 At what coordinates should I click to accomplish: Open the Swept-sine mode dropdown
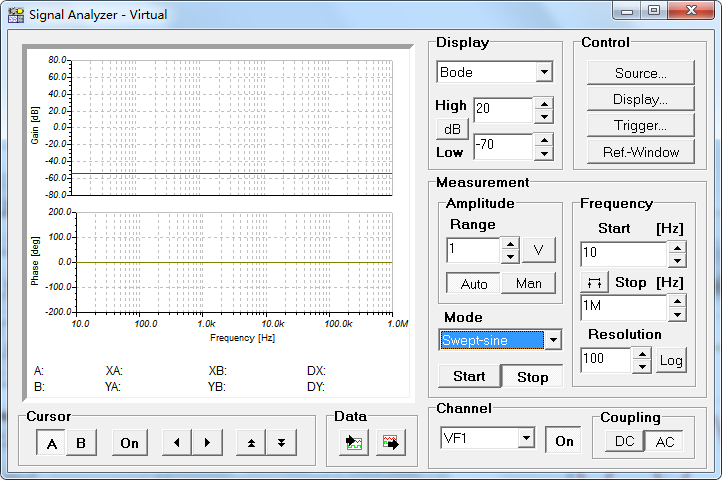click(x=553, y=340)
